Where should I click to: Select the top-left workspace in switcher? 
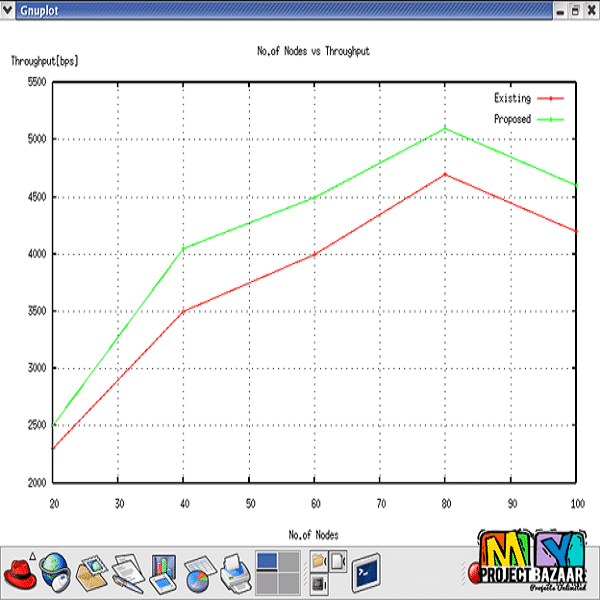click(267, 562)
